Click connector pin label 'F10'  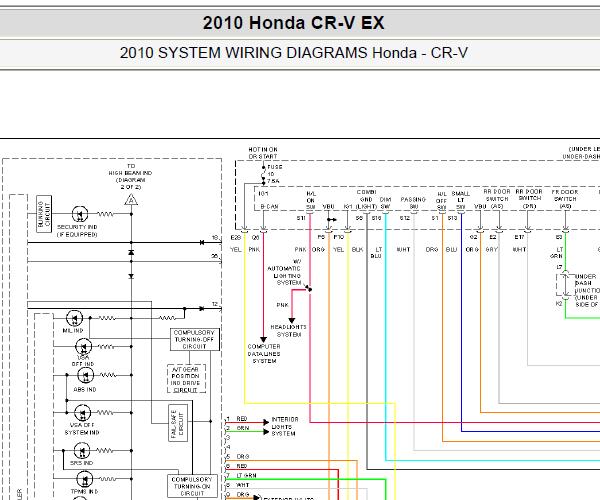339,237
